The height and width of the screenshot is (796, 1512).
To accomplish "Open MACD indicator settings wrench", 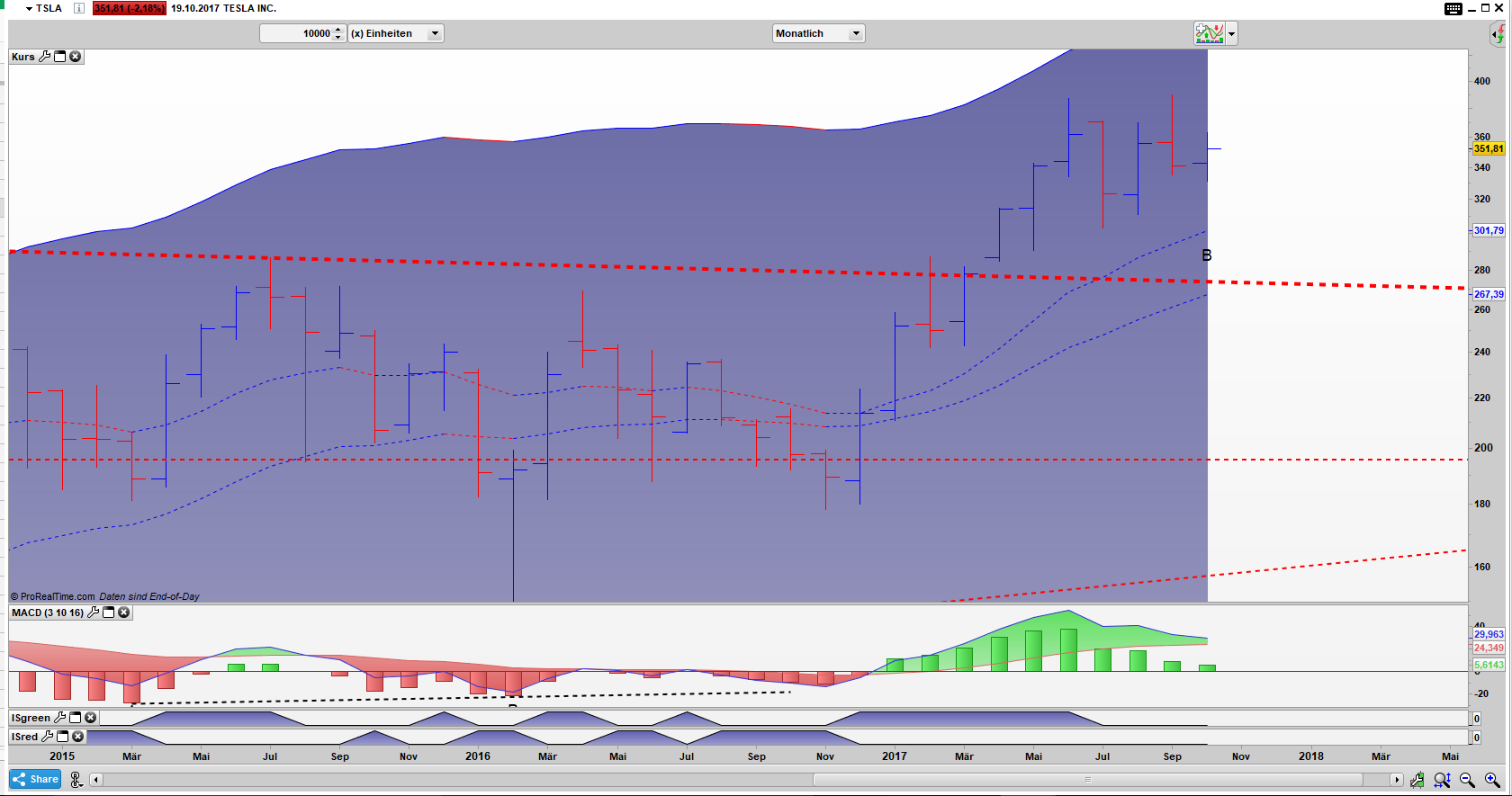I will pos(94,613).
